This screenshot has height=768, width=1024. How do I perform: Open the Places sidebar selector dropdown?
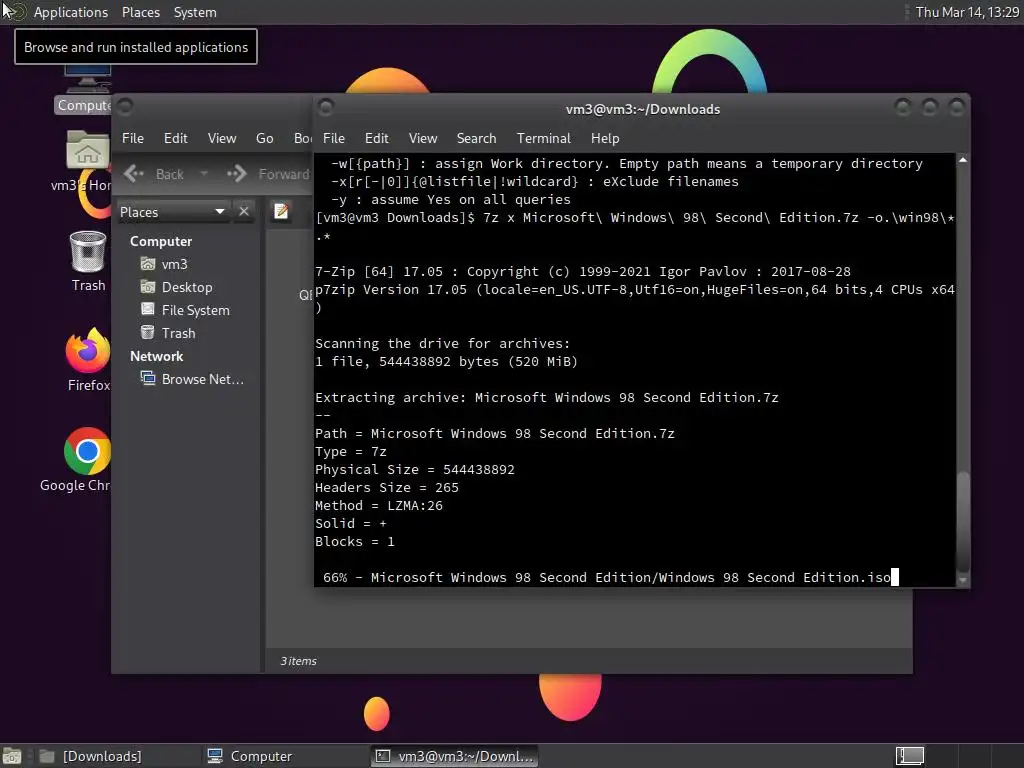[172, 212]
